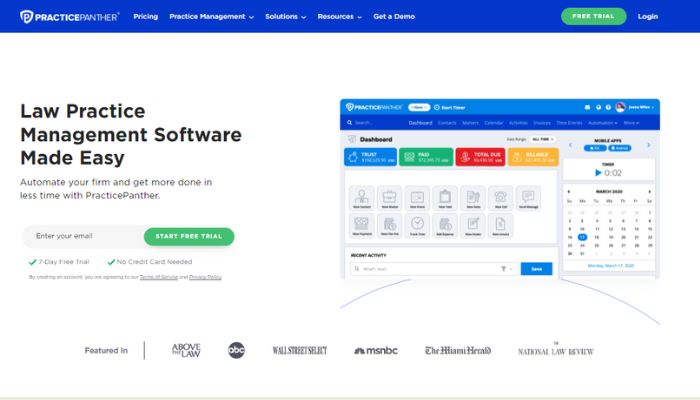700x400 pixels.
Task: Click the New Contact icon in the dashboard
Action: 362,198
